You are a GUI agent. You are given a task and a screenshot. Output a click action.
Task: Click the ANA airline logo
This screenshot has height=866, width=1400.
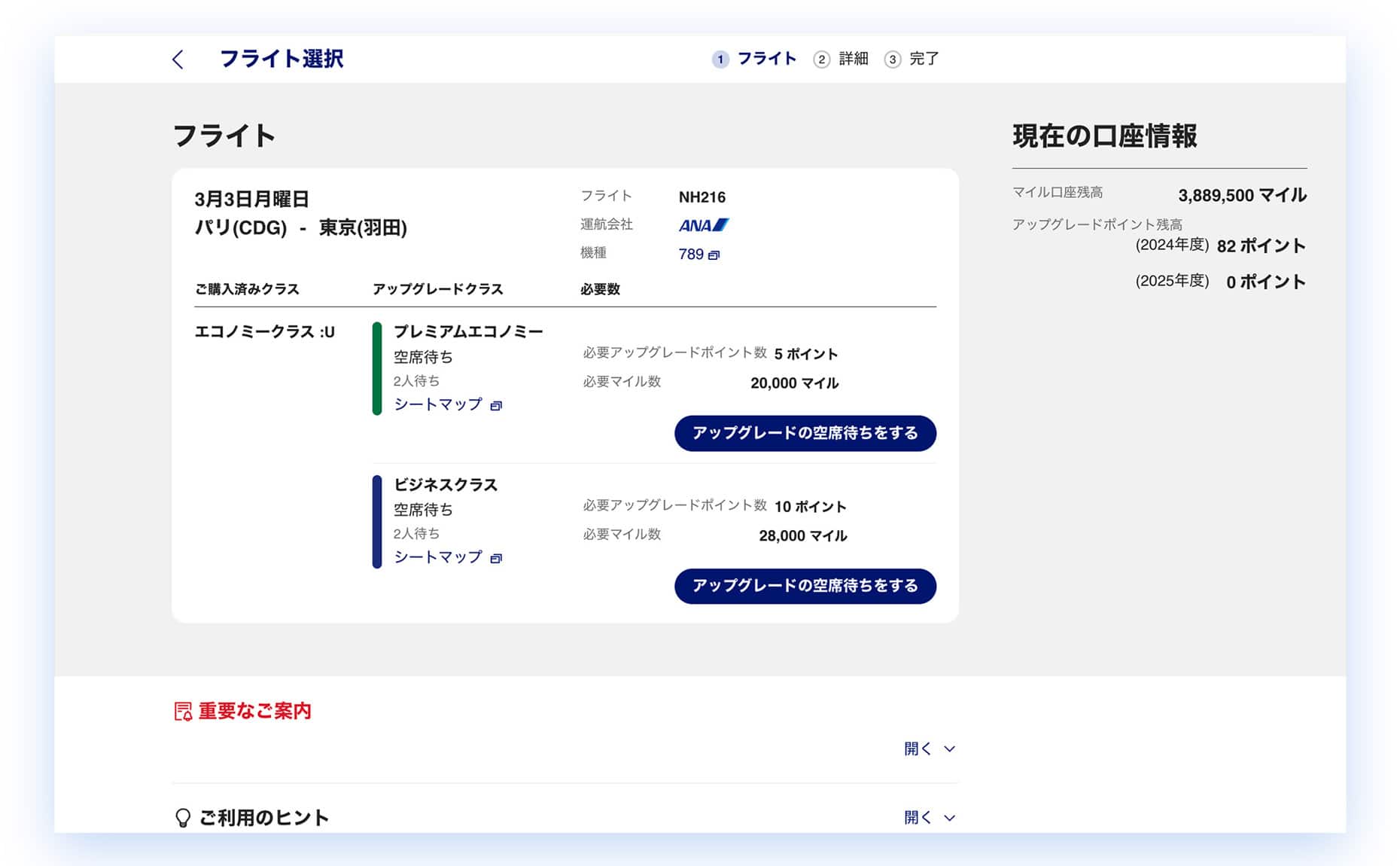point(703,225)
